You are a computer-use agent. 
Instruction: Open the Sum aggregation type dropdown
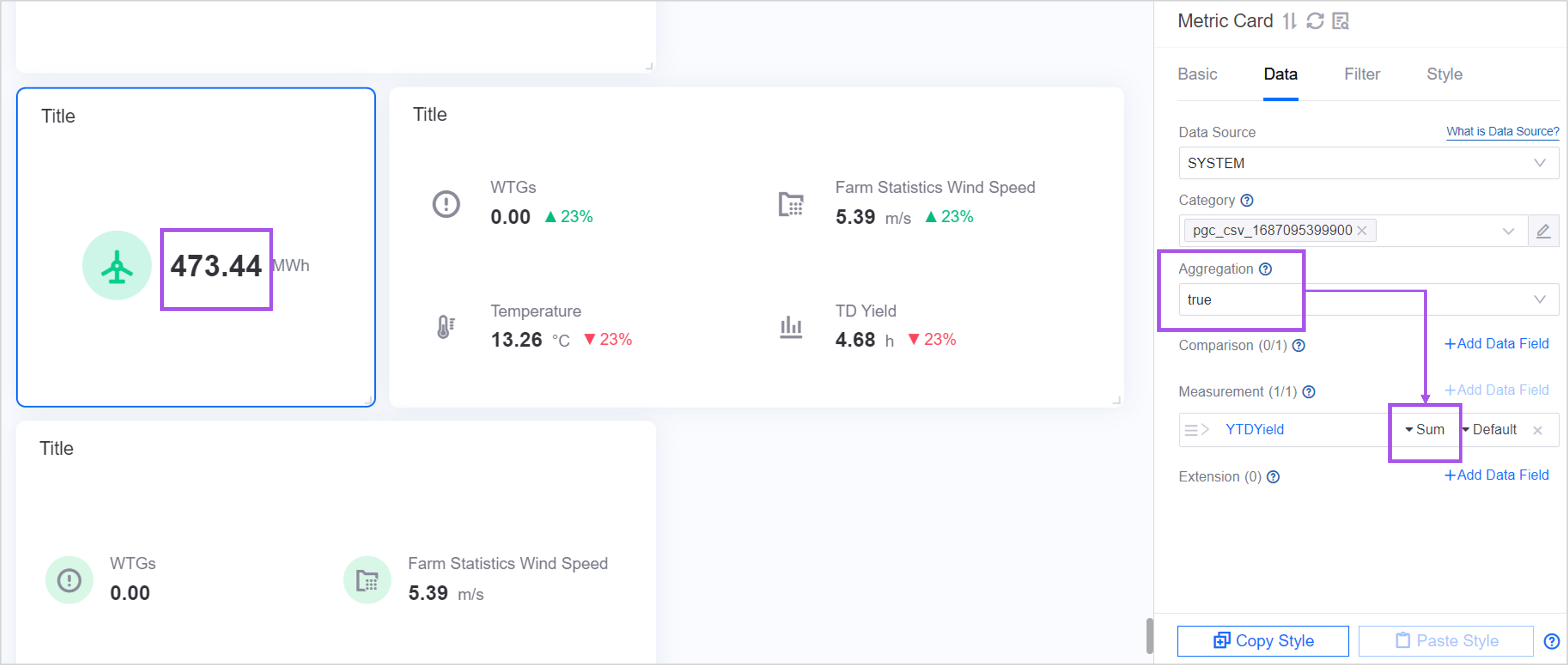click(1424, 430)
